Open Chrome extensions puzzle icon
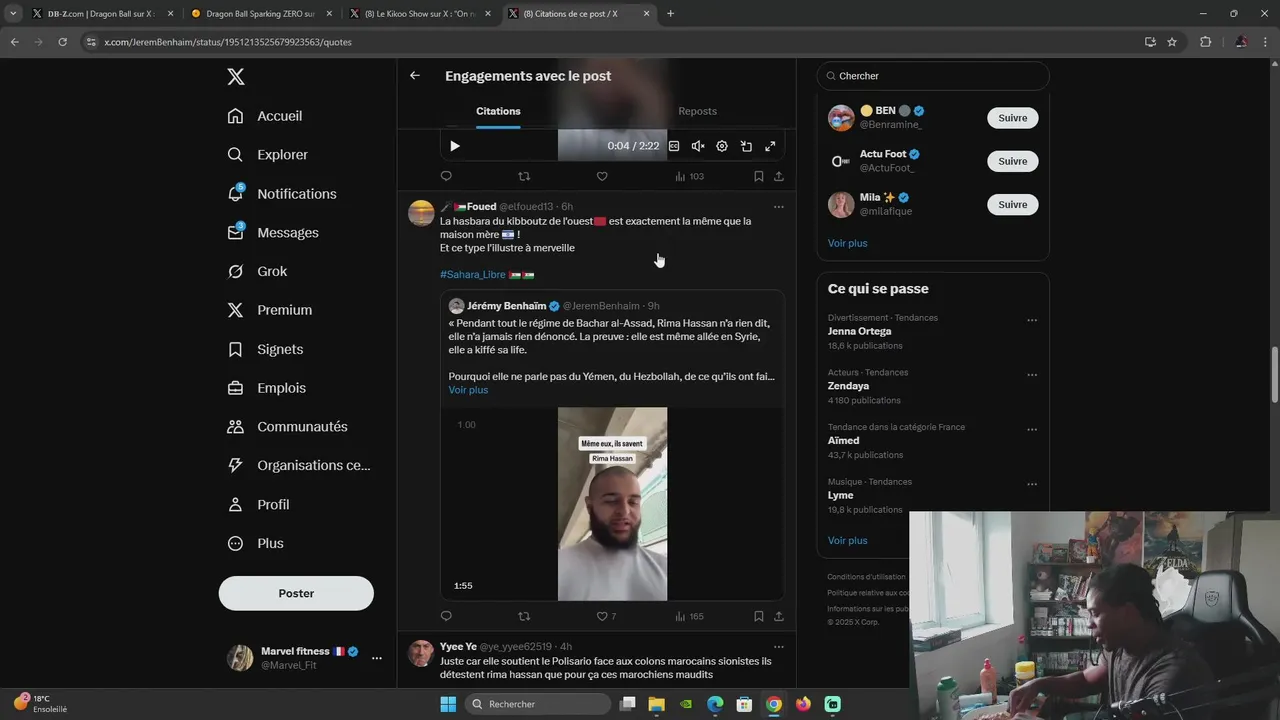This screenshot has width=1280, height=720. click(x=1205, y=42)
